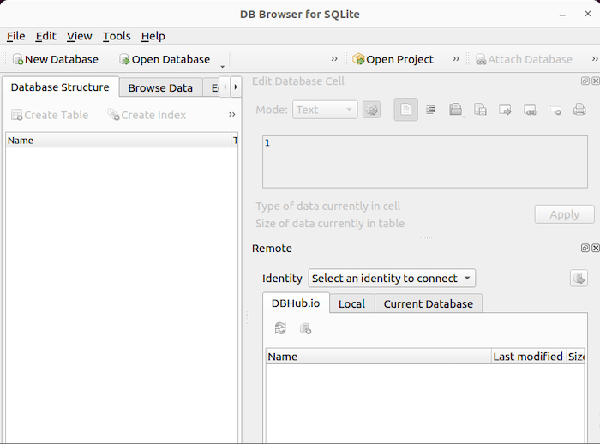Minimize the DB Browser for SQLite window
The height and width of the screenshot is (444, 600).
pos(562,15)
